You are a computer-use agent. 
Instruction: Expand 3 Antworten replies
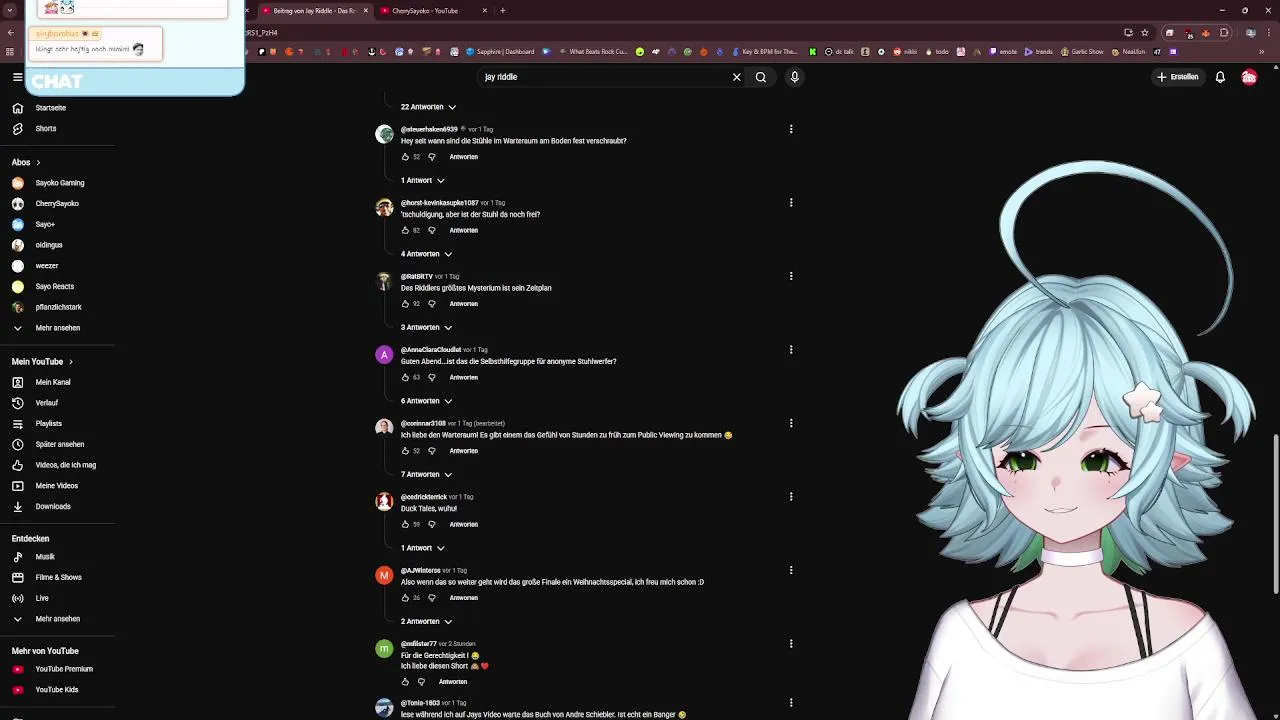[426, 328]
